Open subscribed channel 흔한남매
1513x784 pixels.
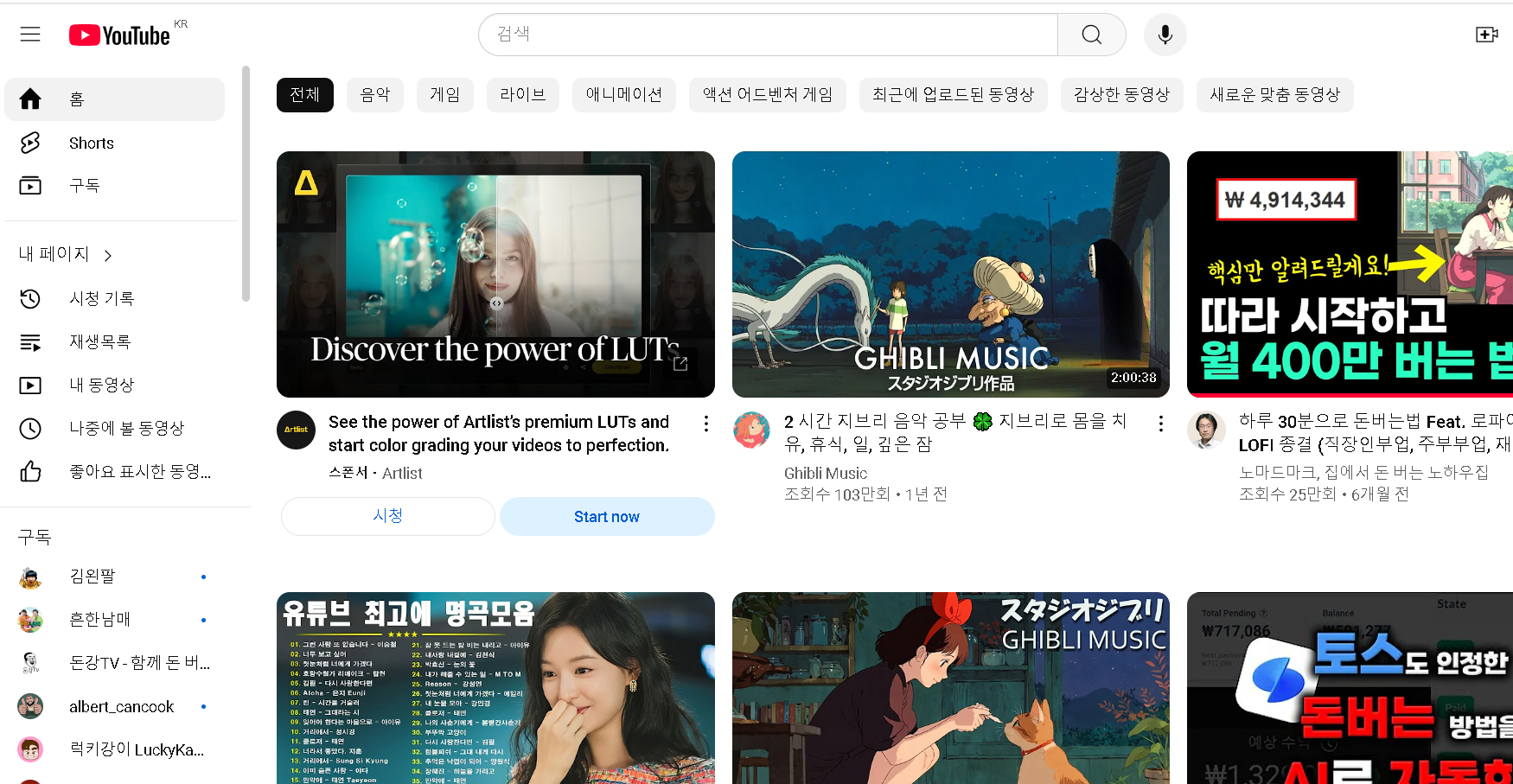click(x=115, y=620)
